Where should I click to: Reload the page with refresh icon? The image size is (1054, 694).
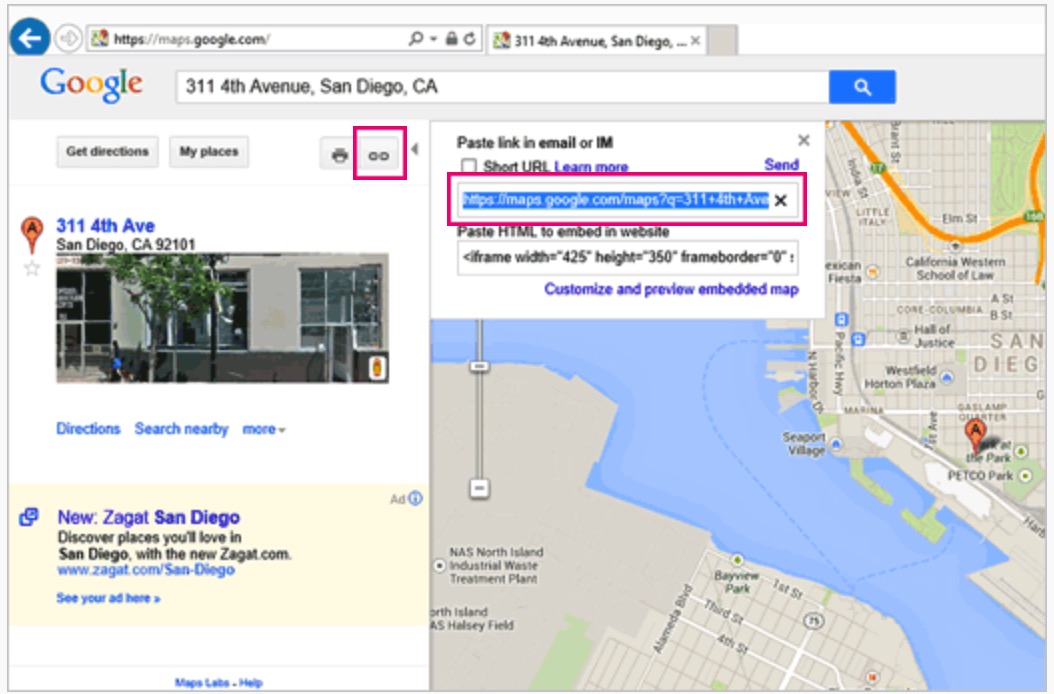point(469,39)
